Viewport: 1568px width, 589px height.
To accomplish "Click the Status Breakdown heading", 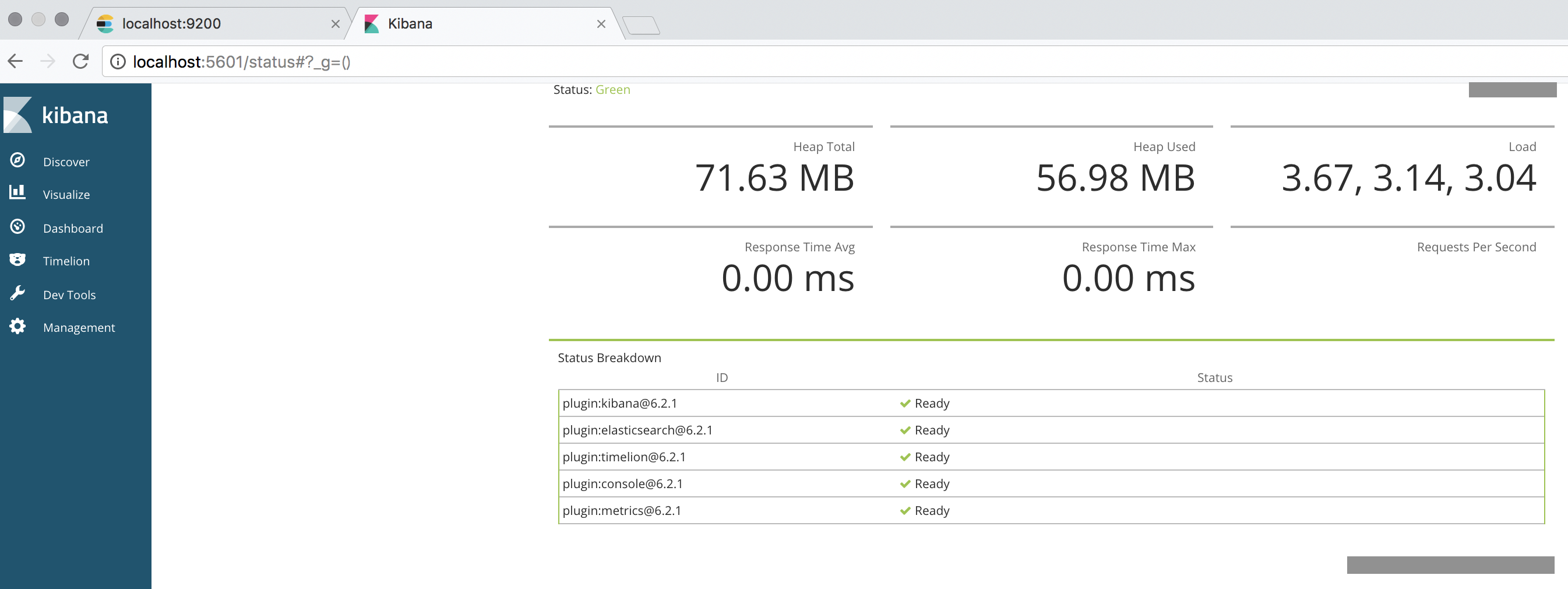I will [609, 357].
